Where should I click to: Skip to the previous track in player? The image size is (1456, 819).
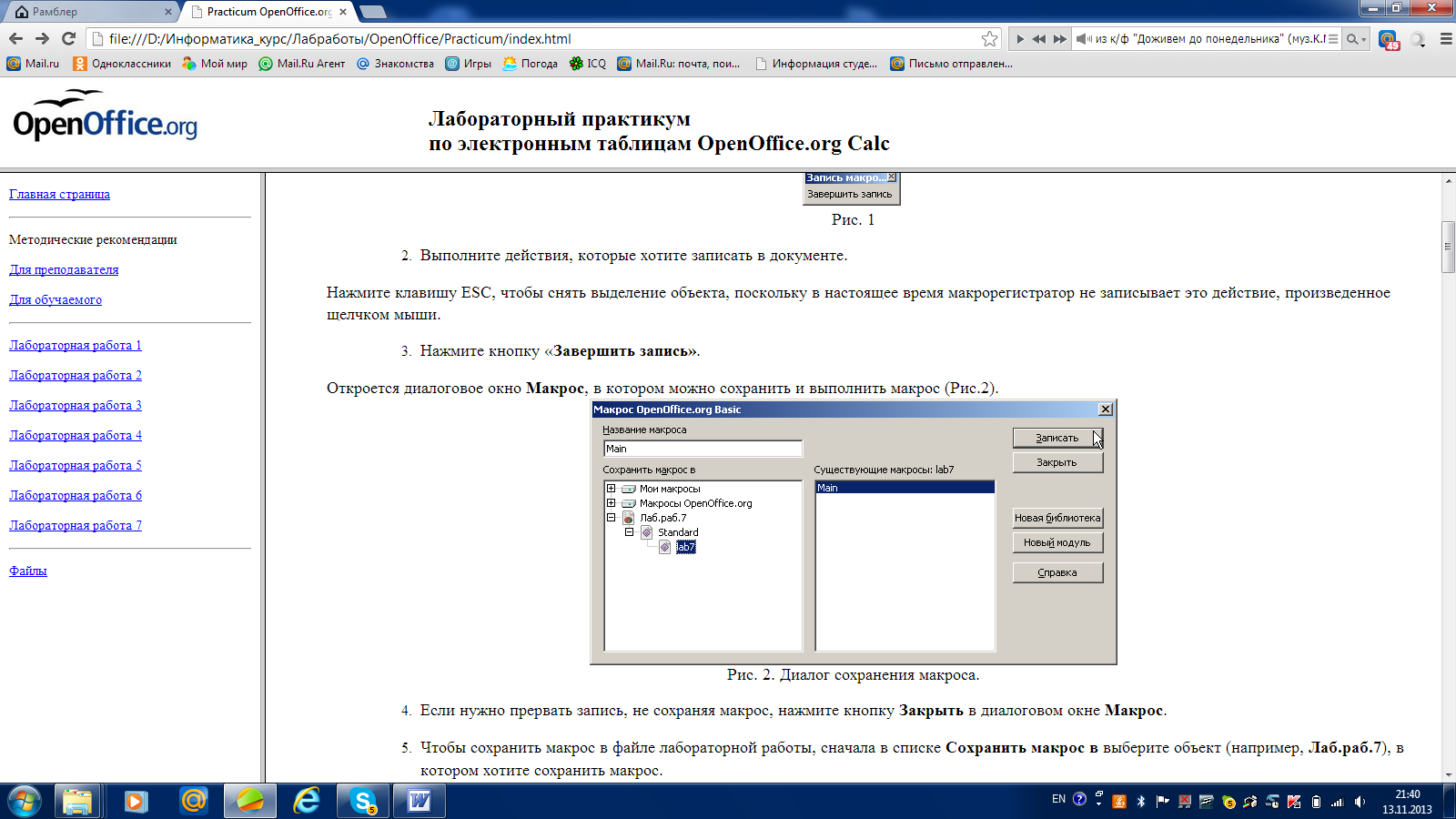[x=1039, y=39]
